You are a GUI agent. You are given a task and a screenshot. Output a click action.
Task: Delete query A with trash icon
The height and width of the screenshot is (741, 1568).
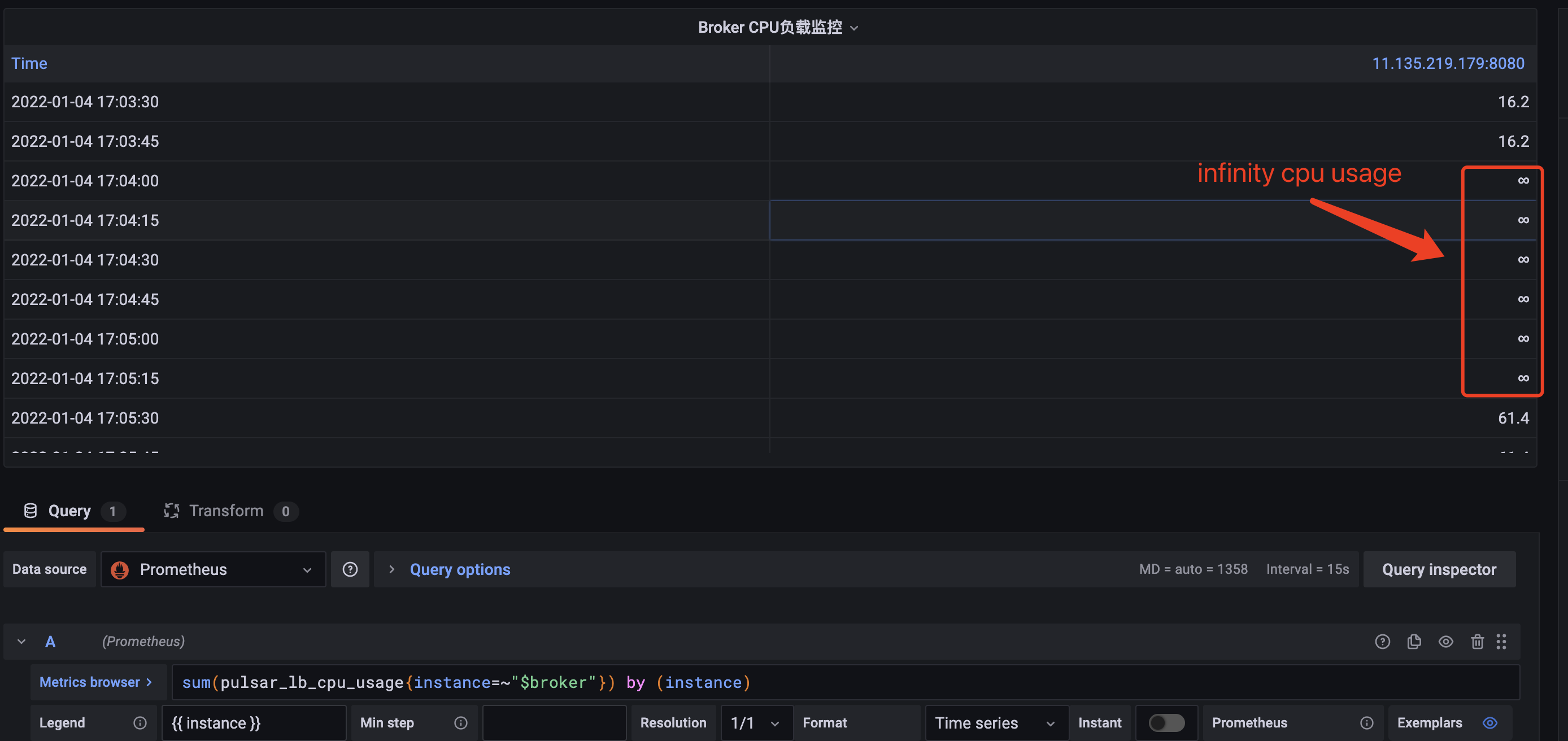[x=1476, y=641]
